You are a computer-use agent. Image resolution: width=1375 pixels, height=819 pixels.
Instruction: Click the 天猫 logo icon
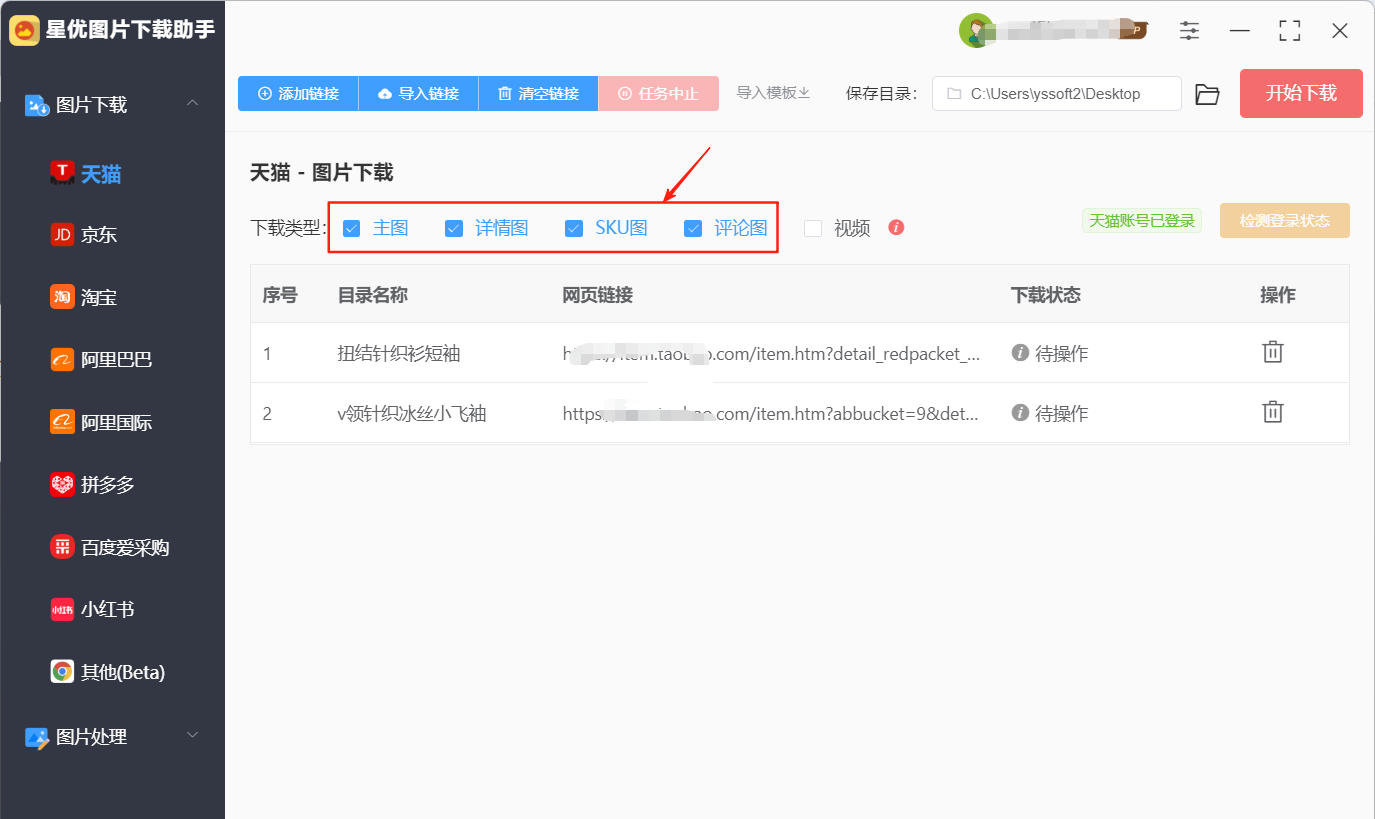pyautogui.click(x=62, y=174)
